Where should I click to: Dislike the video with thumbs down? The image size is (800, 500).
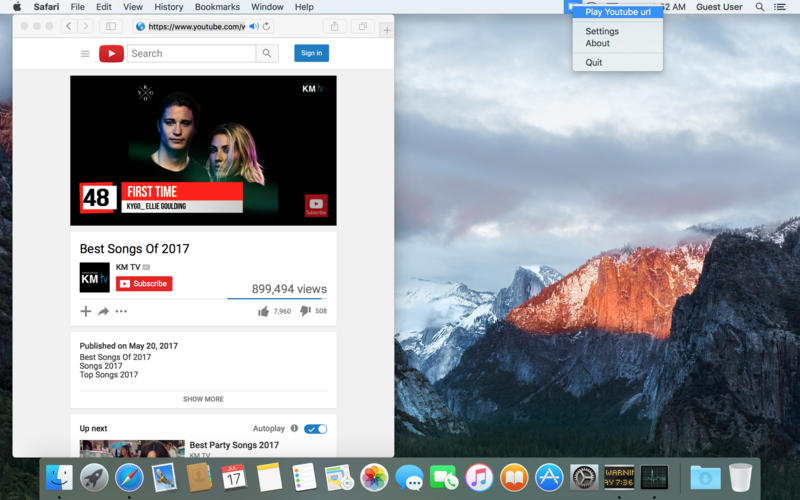click(305, 311)
